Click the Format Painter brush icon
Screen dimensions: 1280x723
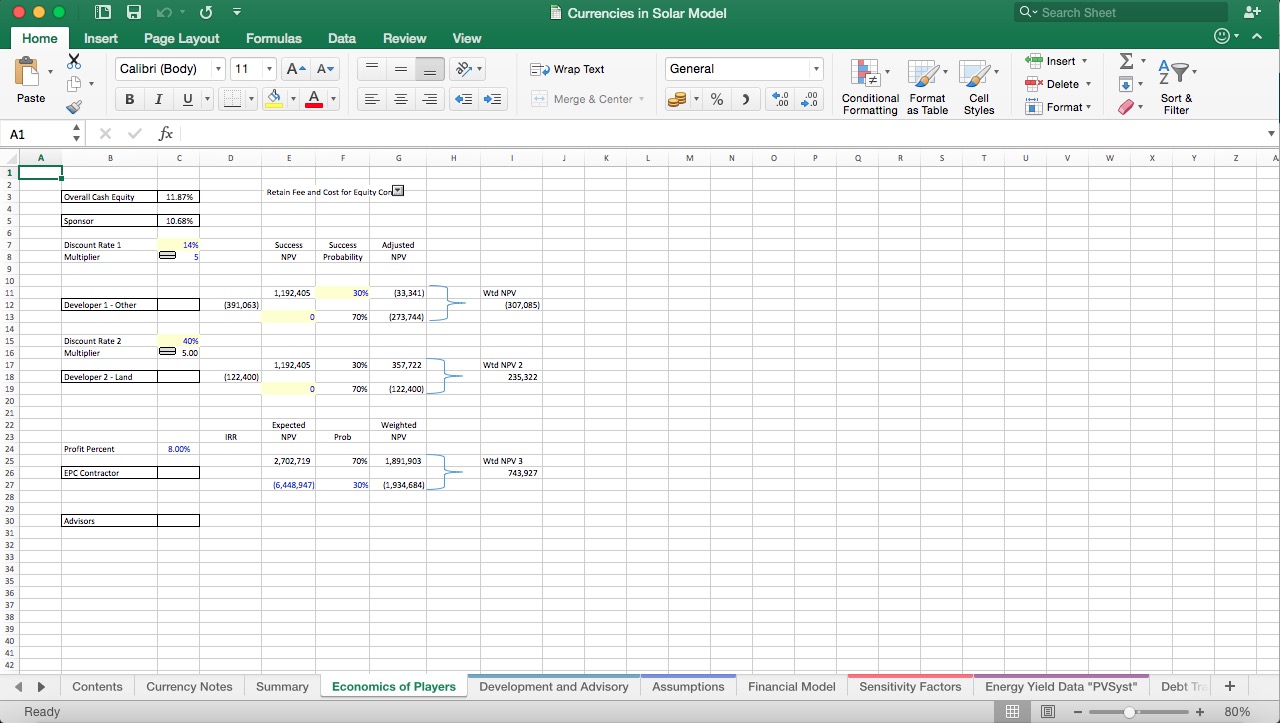(x=74, y=107)
